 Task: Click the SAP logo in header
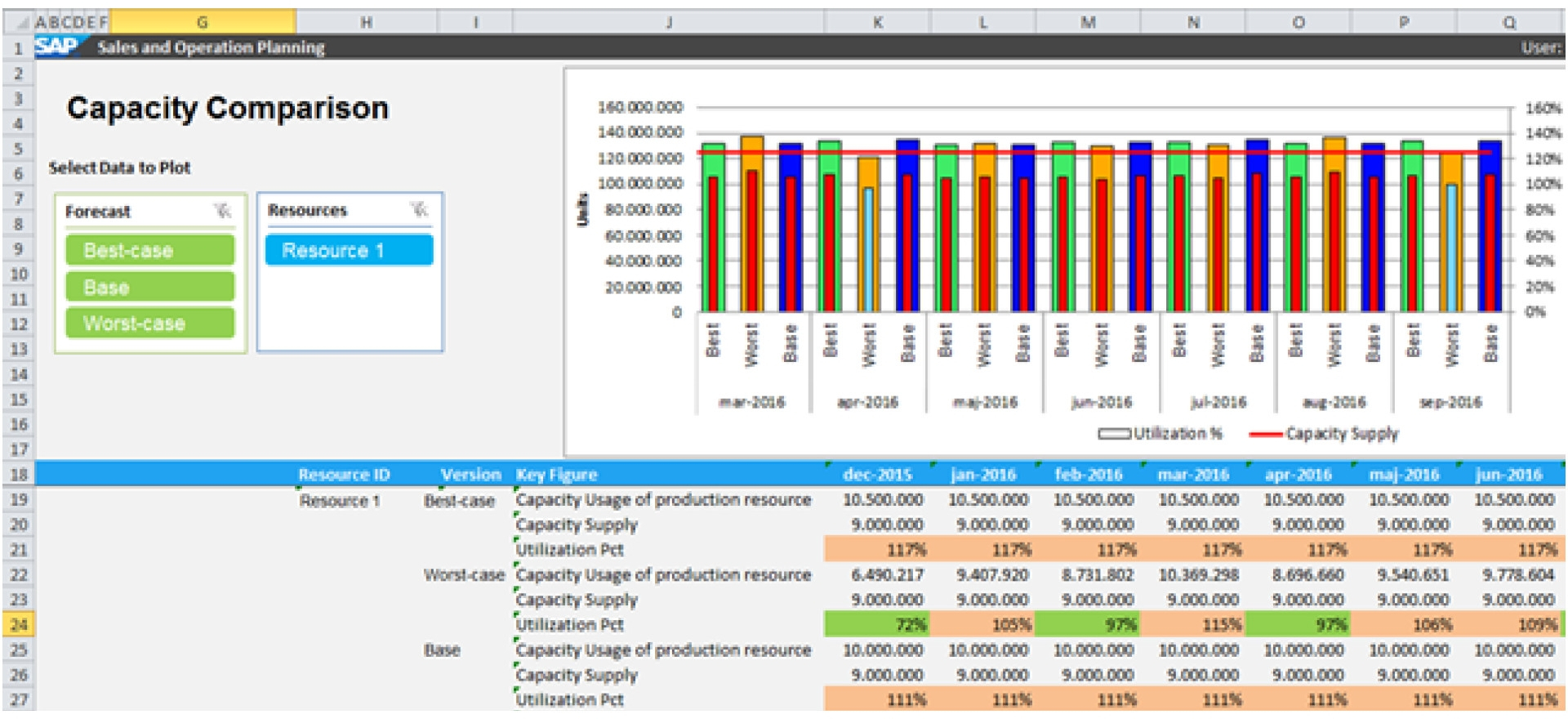(x=56, y=47)
